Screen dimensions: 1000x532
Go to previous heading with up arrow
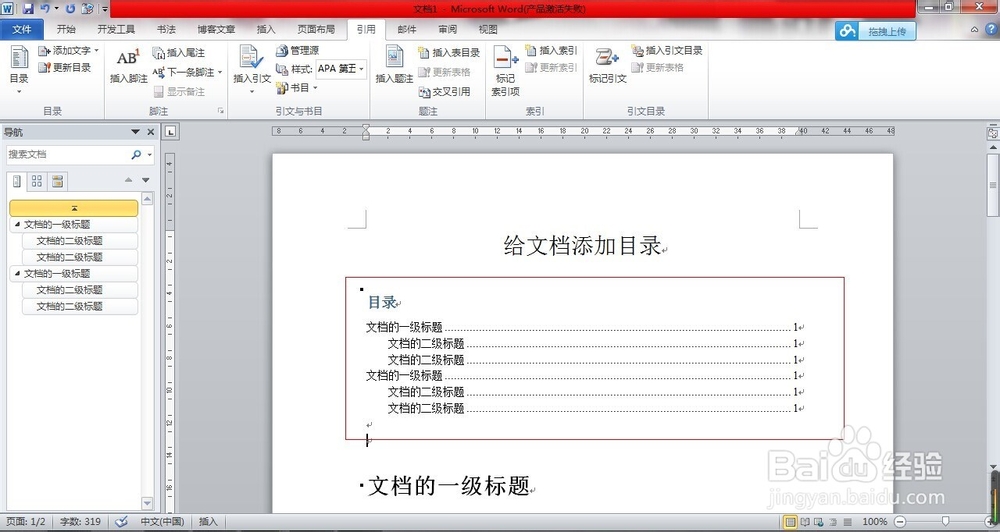pyautogui.click(x=129, y=180)
